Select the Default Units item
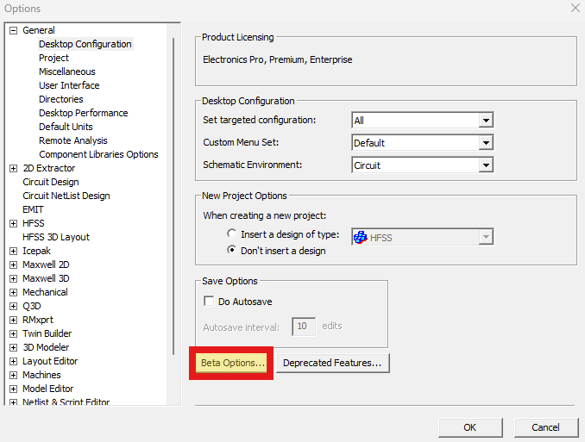The image size is (585, 442). 66,127
